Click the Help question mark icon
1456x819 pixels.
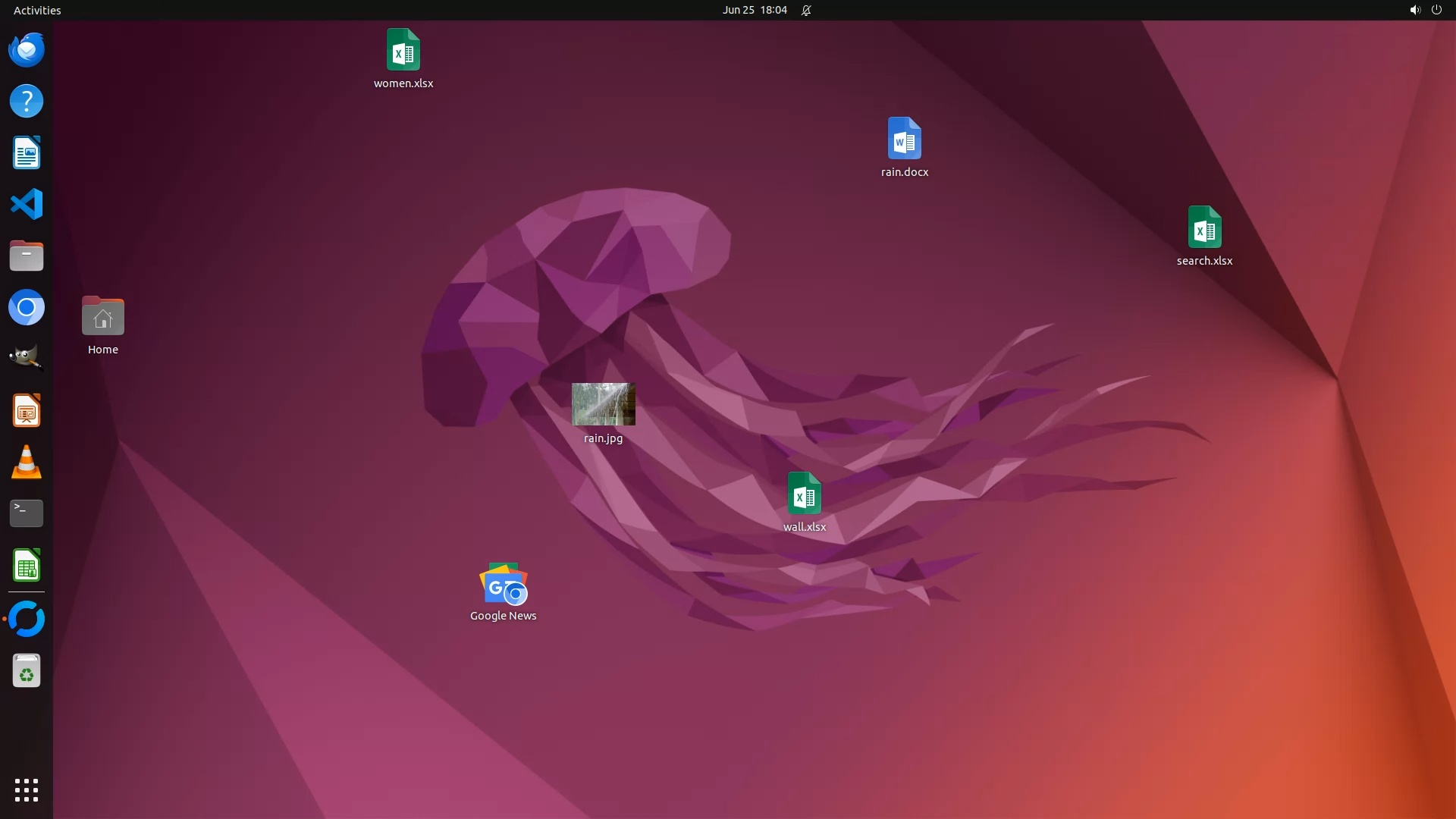pos(27,102)
